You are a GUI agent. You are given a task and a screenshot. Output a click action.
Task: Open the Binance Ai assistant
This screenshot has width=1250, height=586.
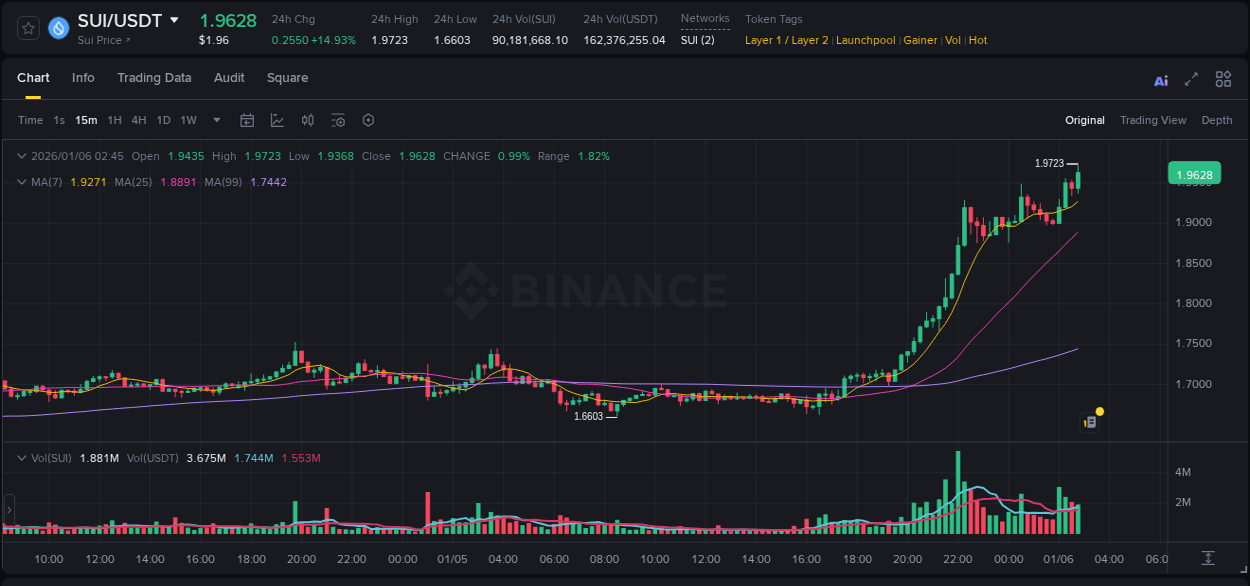pyautogui.click(x=1160, y=79)
